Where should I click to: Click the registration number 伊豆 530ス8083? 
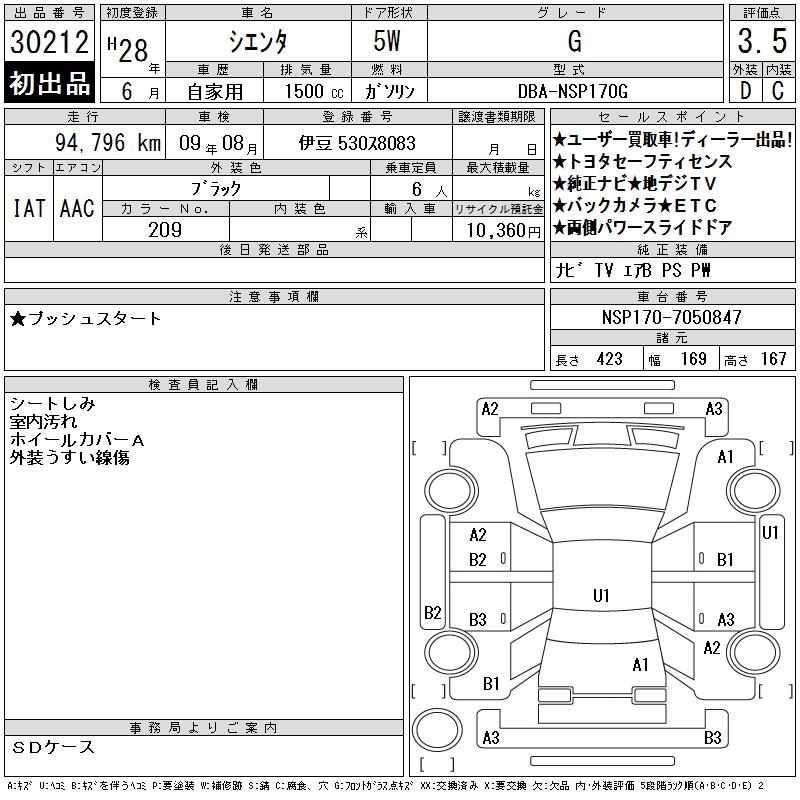(357, 143)
